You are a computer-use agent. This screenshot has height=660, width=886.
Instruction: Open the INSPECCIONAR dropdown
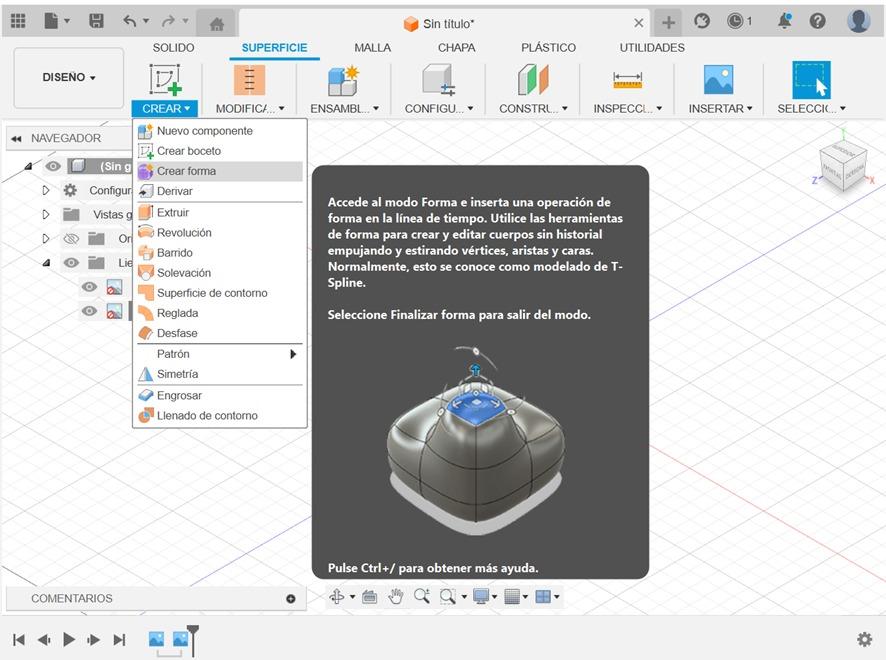[627, 108]
